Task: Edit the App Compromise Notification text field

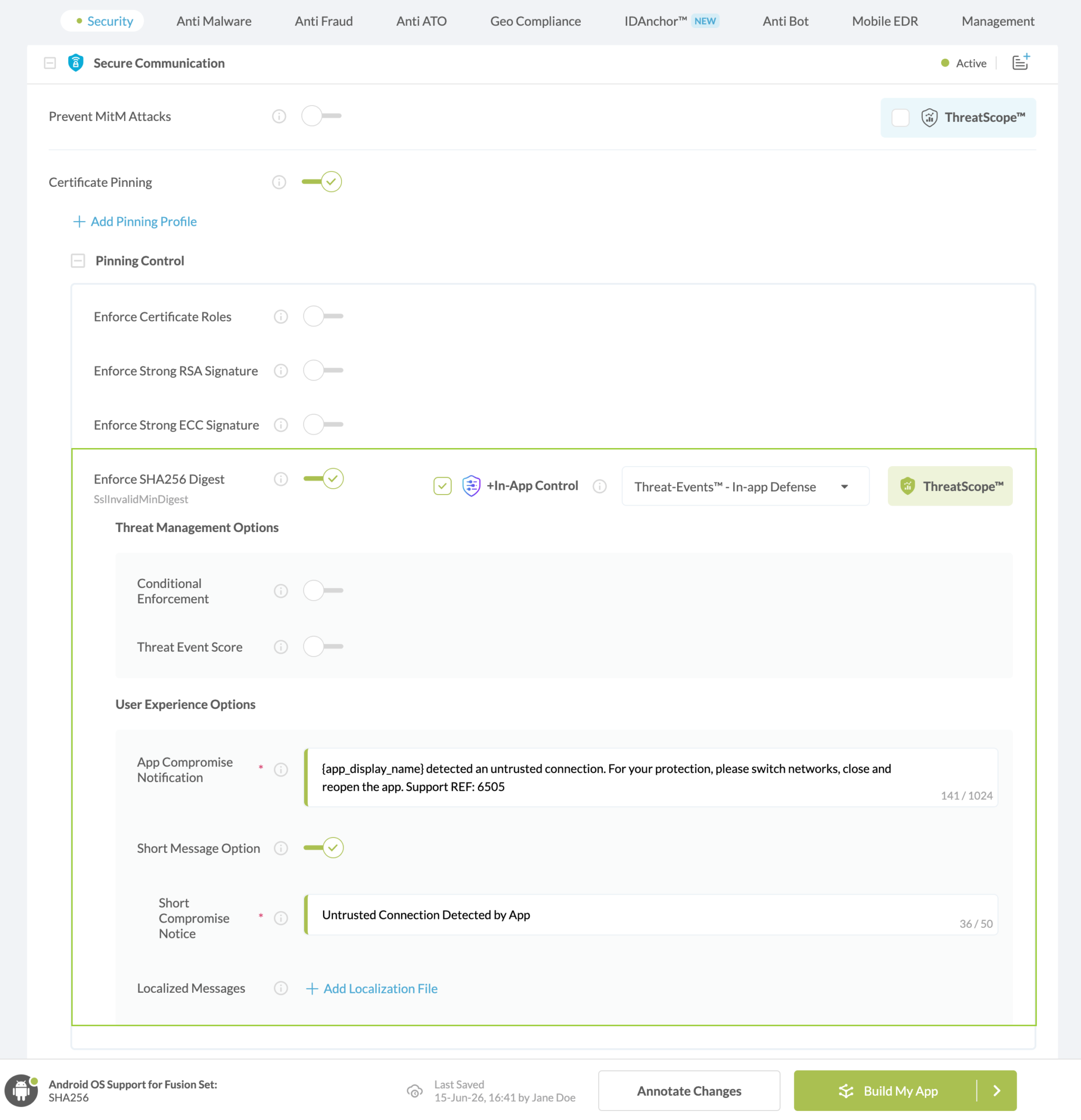Action: [x=651, y=777]
